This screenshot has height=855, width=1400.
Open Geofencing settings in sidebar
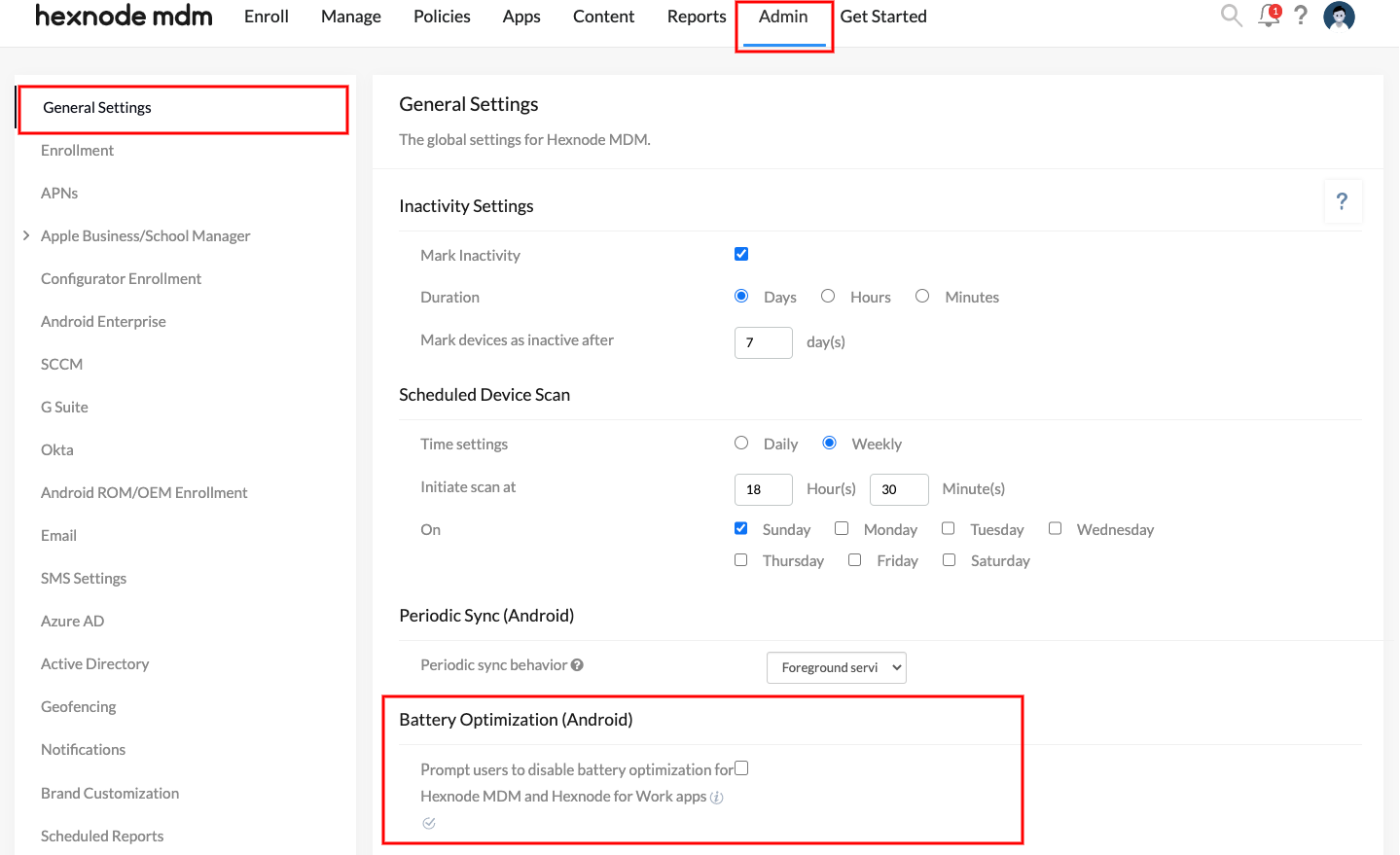click(x=78, y=707)
